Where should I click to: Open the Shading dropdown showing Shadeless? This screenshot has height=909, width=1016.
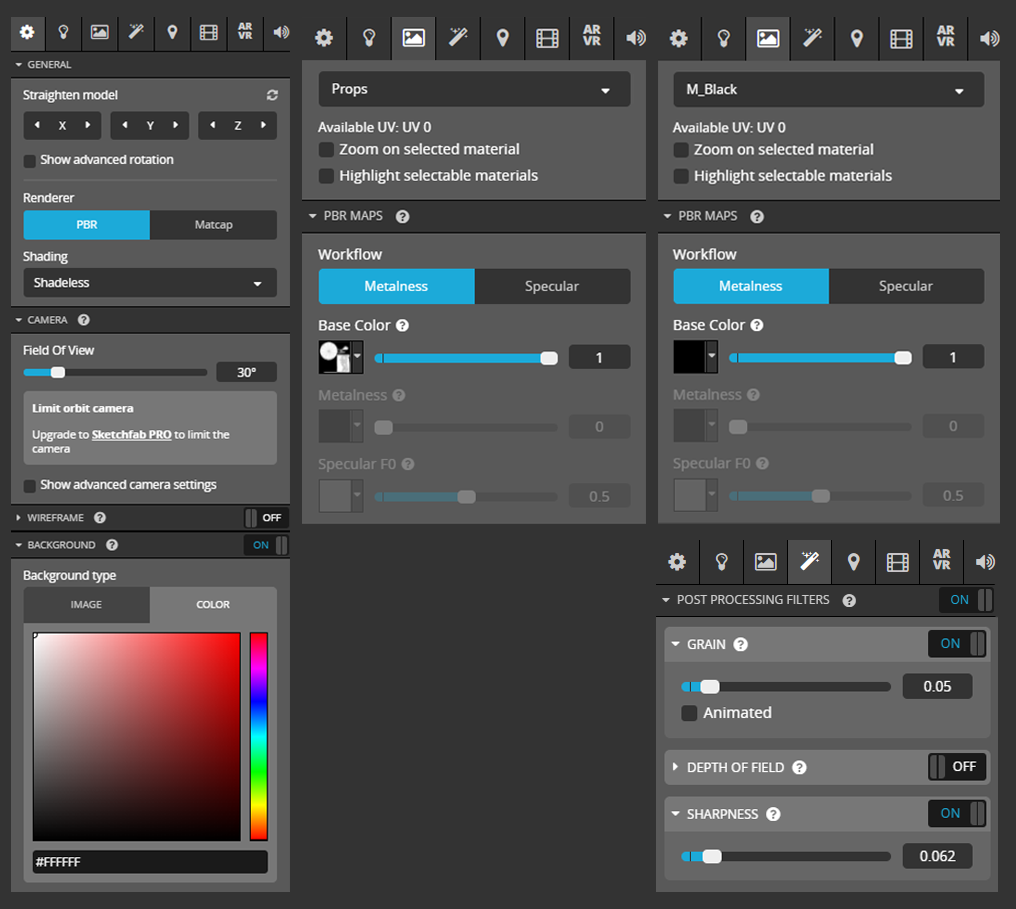point(150,283)
